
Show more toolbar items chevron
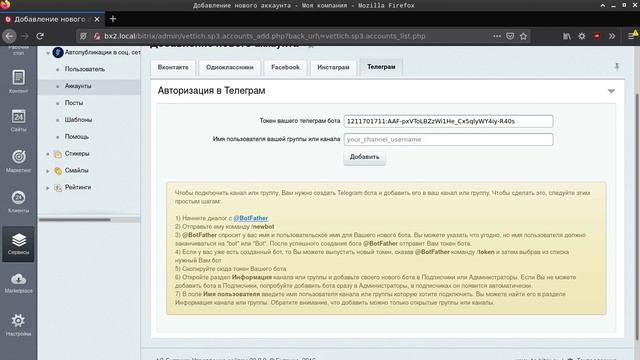612,36
